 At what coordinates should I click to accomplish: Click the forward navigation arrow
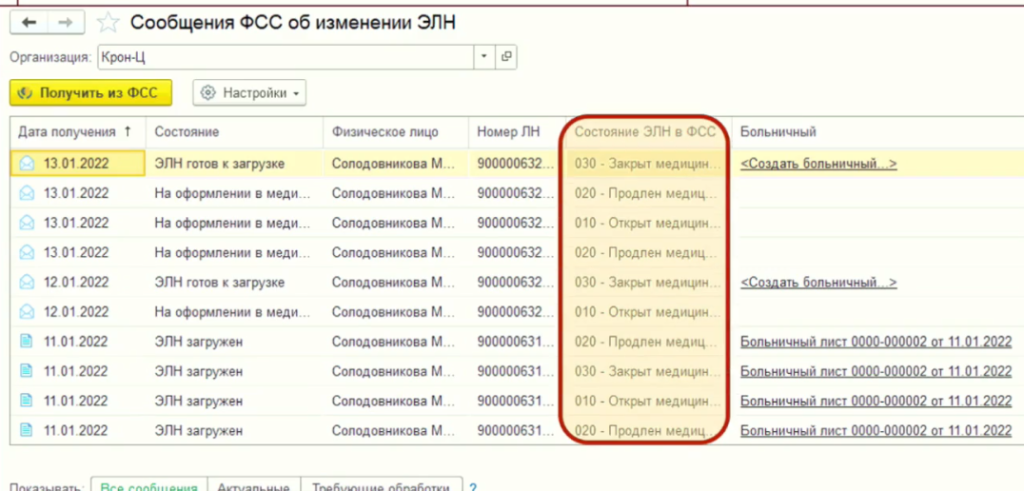pyautogui.click(x=65, y=22)
